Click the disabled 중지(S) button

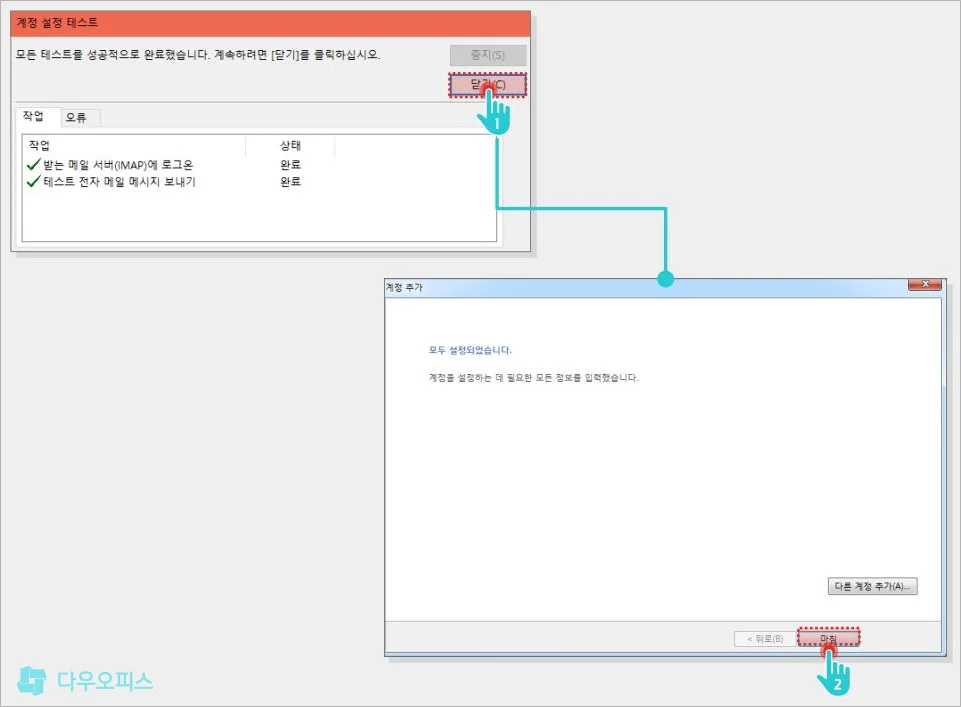pos(487,55)
